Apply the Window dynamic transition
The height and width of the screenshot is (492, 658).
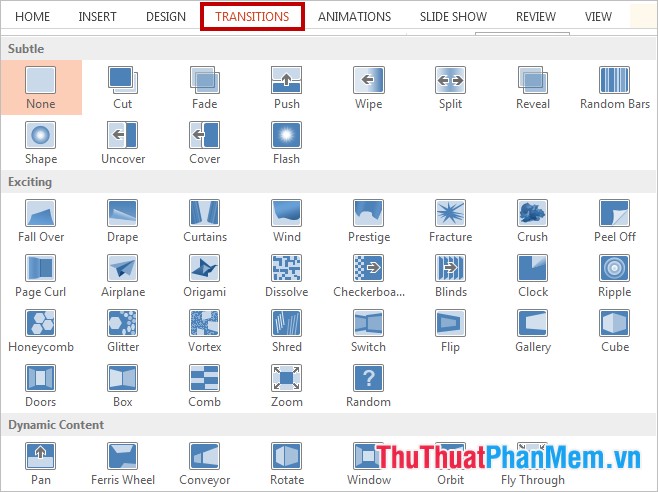click(x=368, y=464)
